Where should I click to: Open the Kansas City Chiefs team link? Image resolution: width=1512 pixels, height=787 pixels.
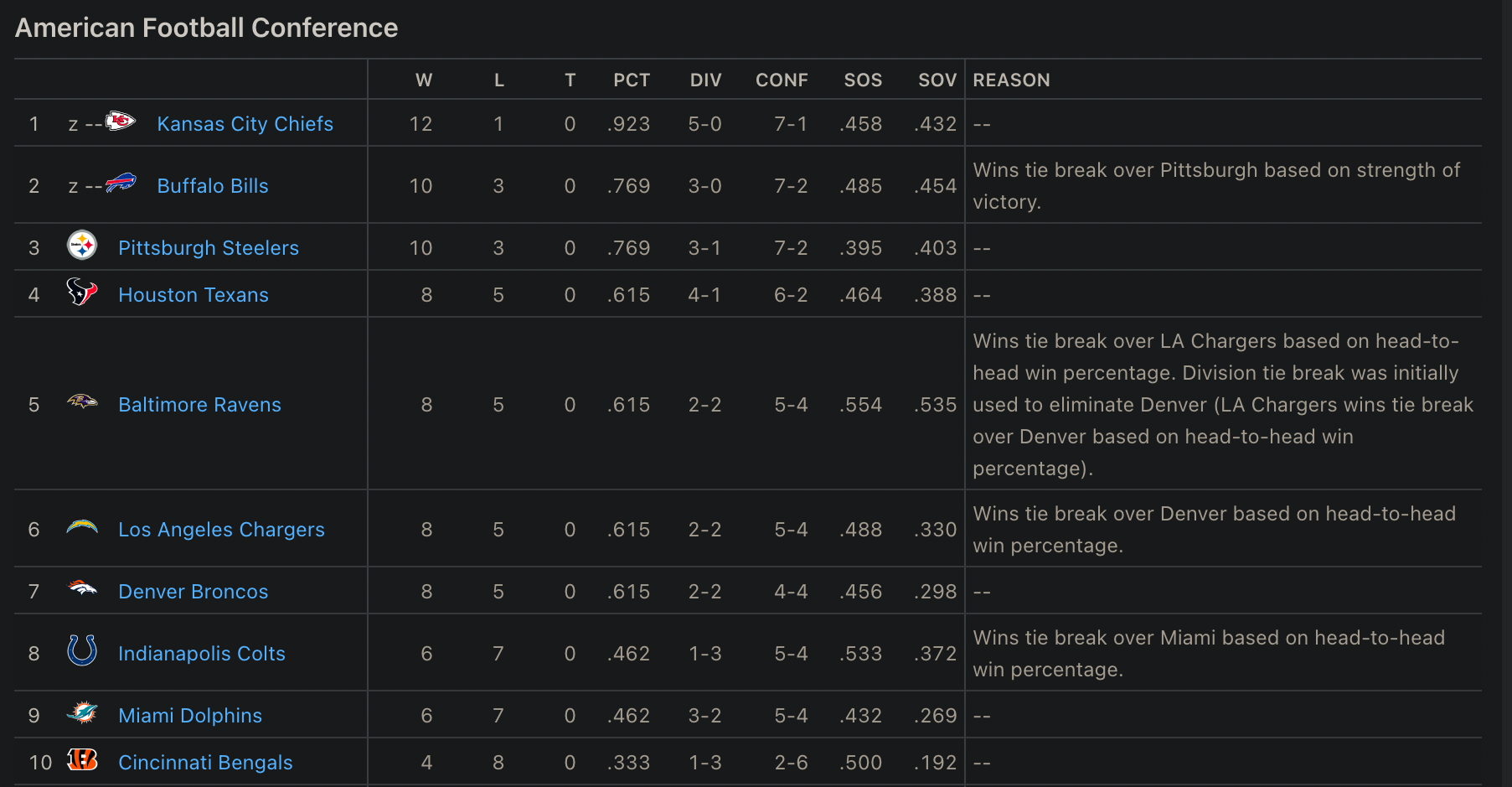(245, 124)
